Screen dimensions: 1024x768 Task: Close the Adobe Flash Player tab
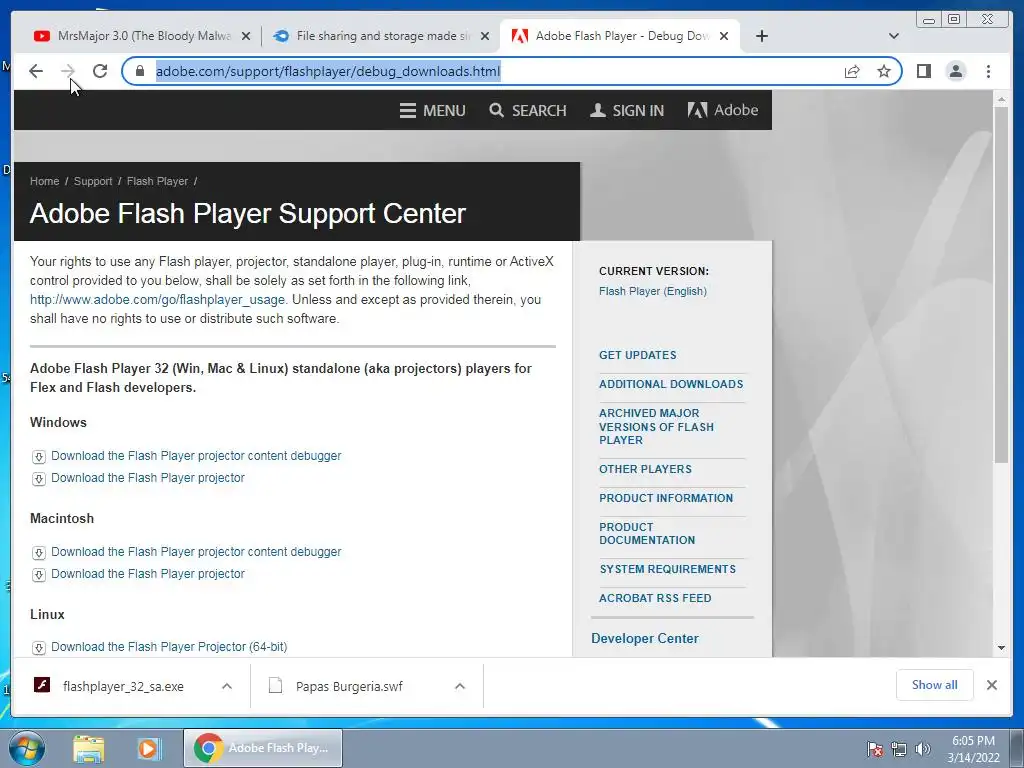click(x=724, y=37)
